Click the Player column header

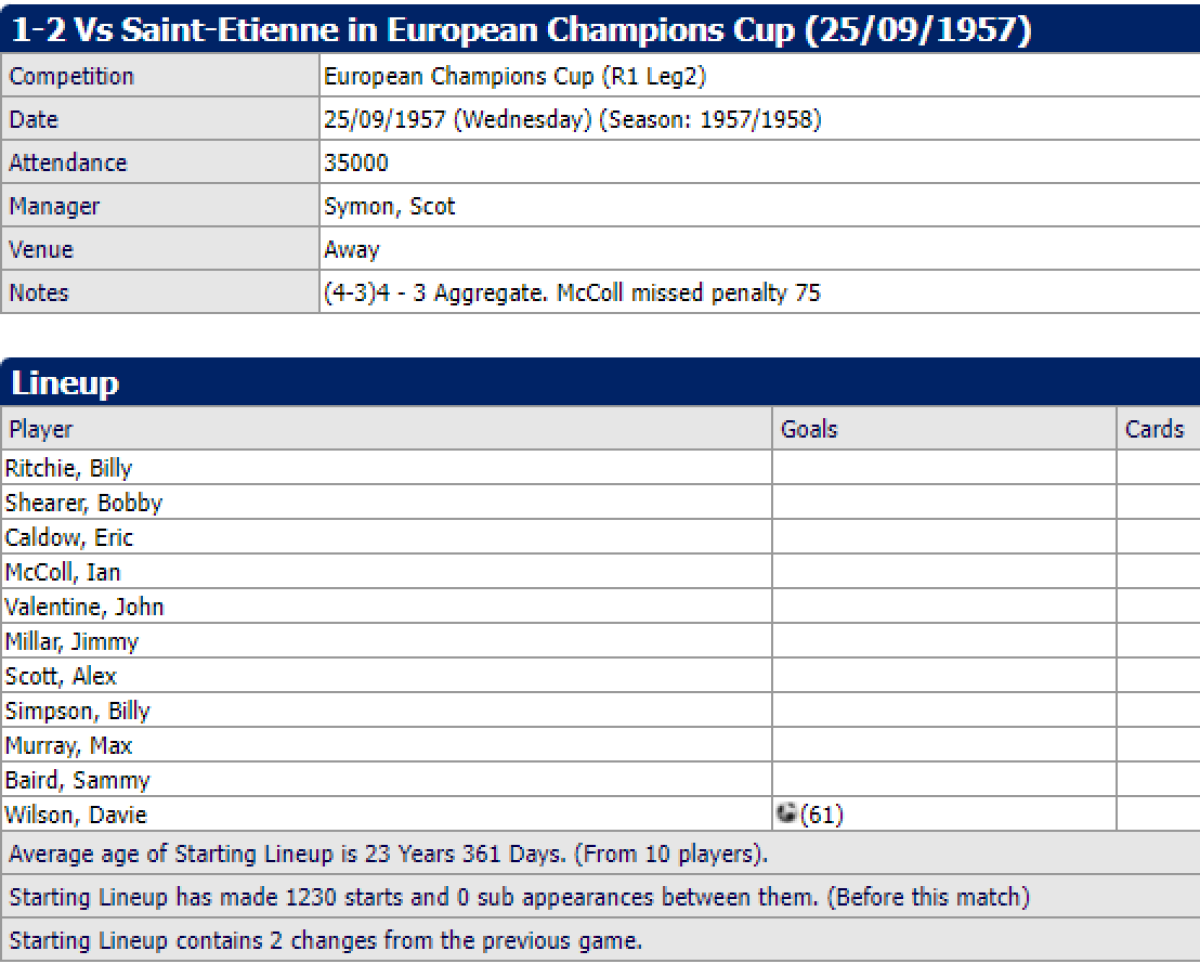41,429
